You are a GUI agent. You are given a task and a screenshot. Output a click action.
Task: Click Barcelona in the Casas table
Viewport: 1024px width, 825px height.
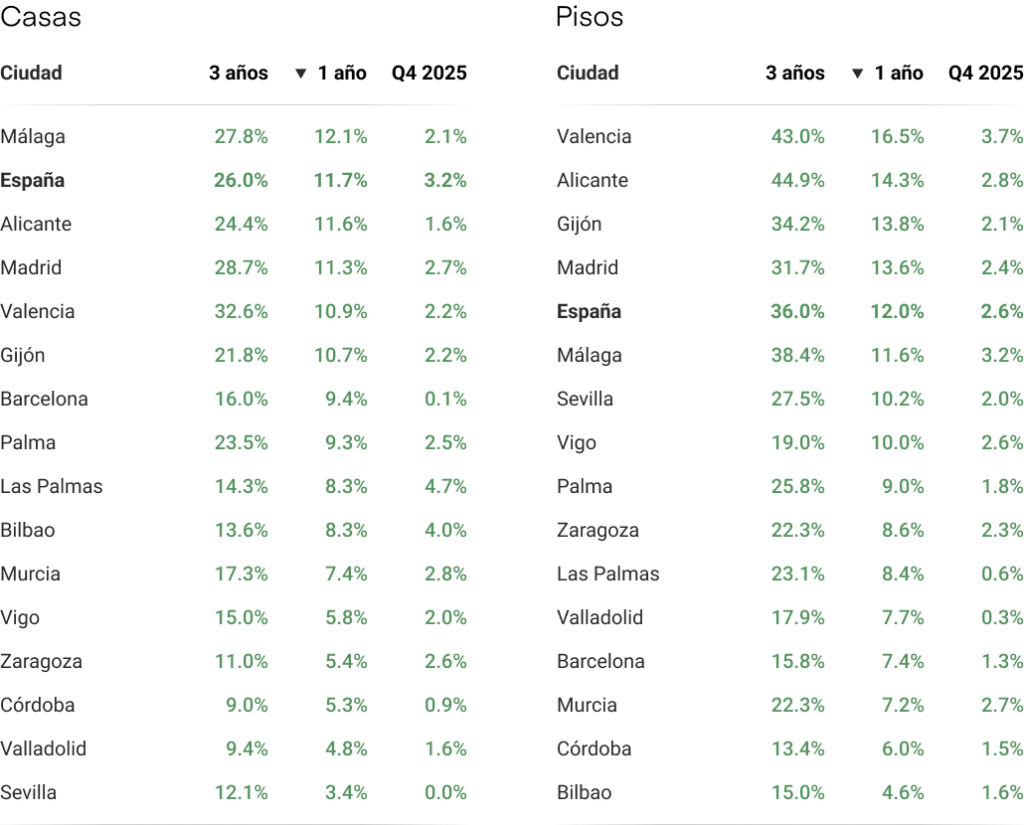(x=44, y=399)
